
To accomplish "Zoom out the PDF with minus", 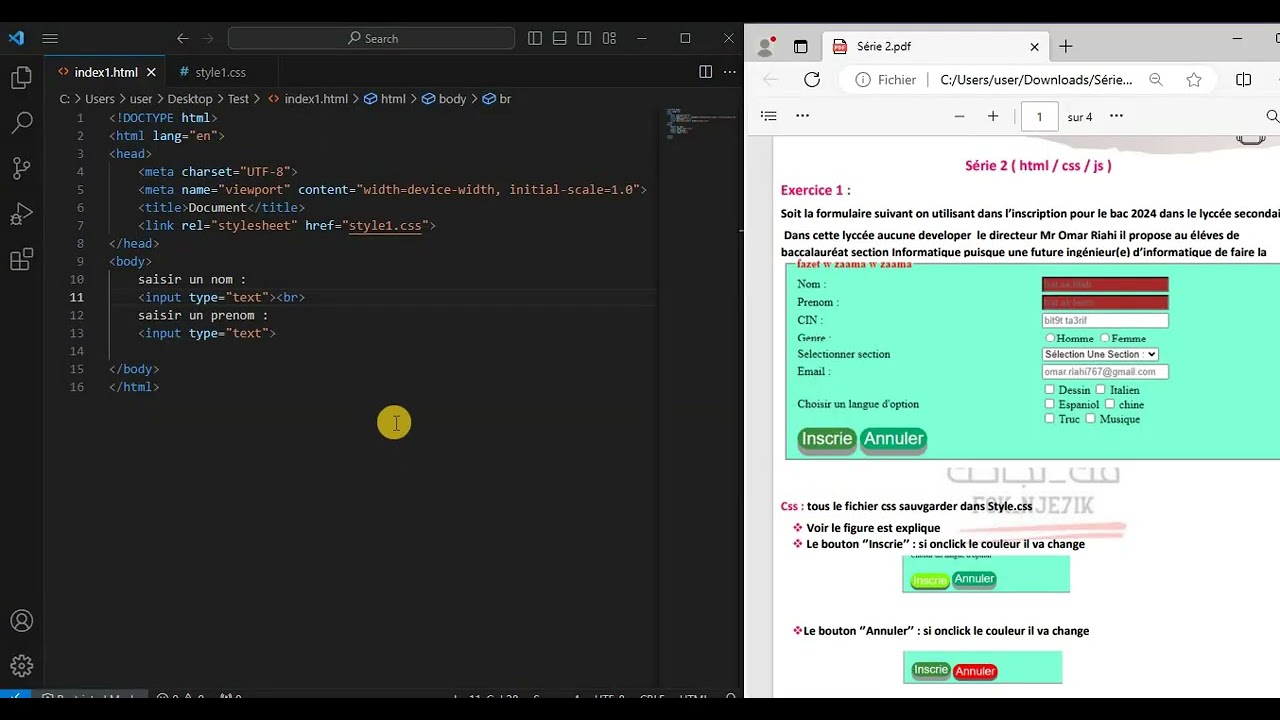I will pos(959,116).
